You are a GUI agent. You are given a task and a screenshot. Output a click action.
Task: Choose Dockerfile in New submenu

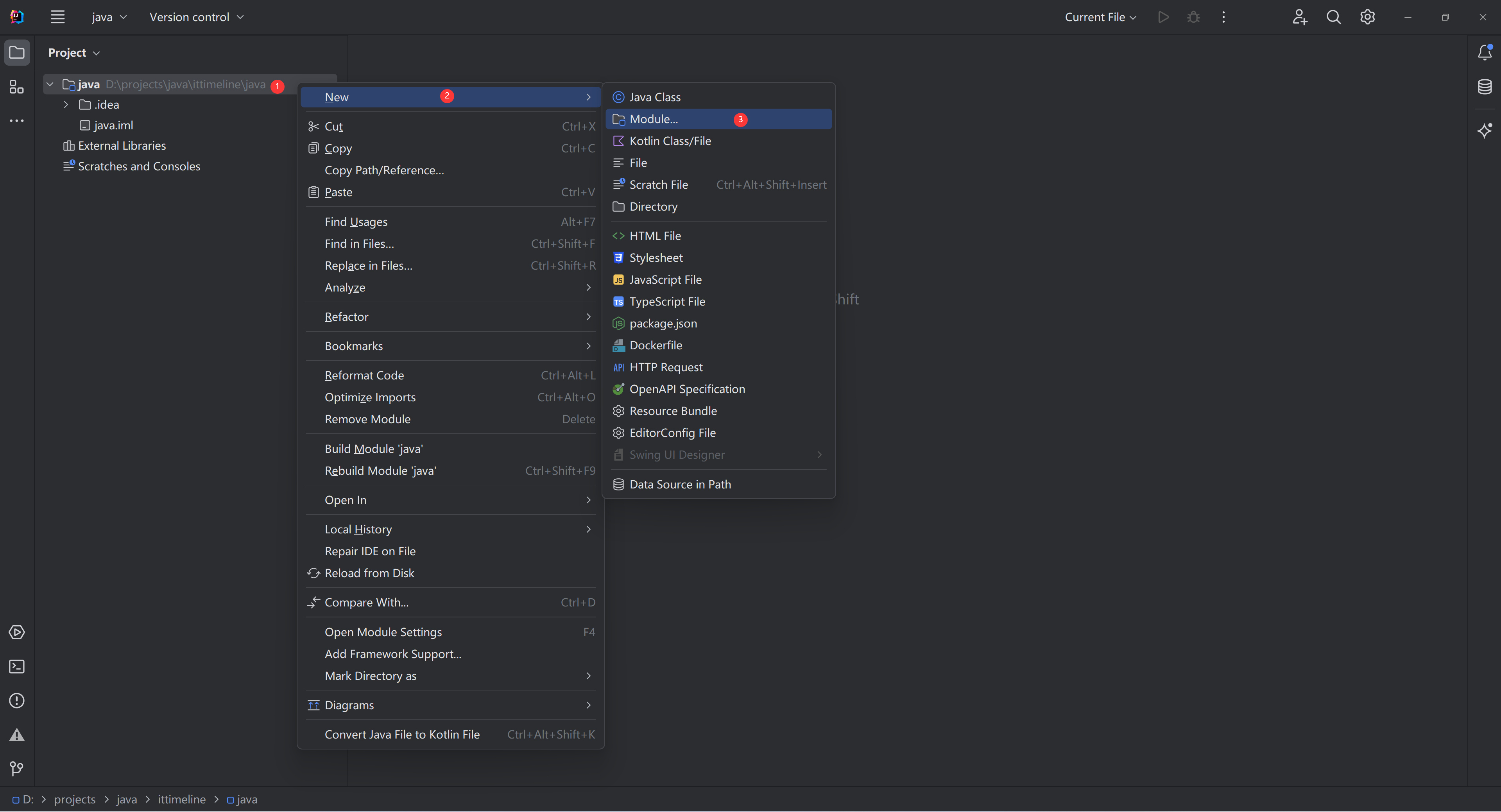point(718,345)
